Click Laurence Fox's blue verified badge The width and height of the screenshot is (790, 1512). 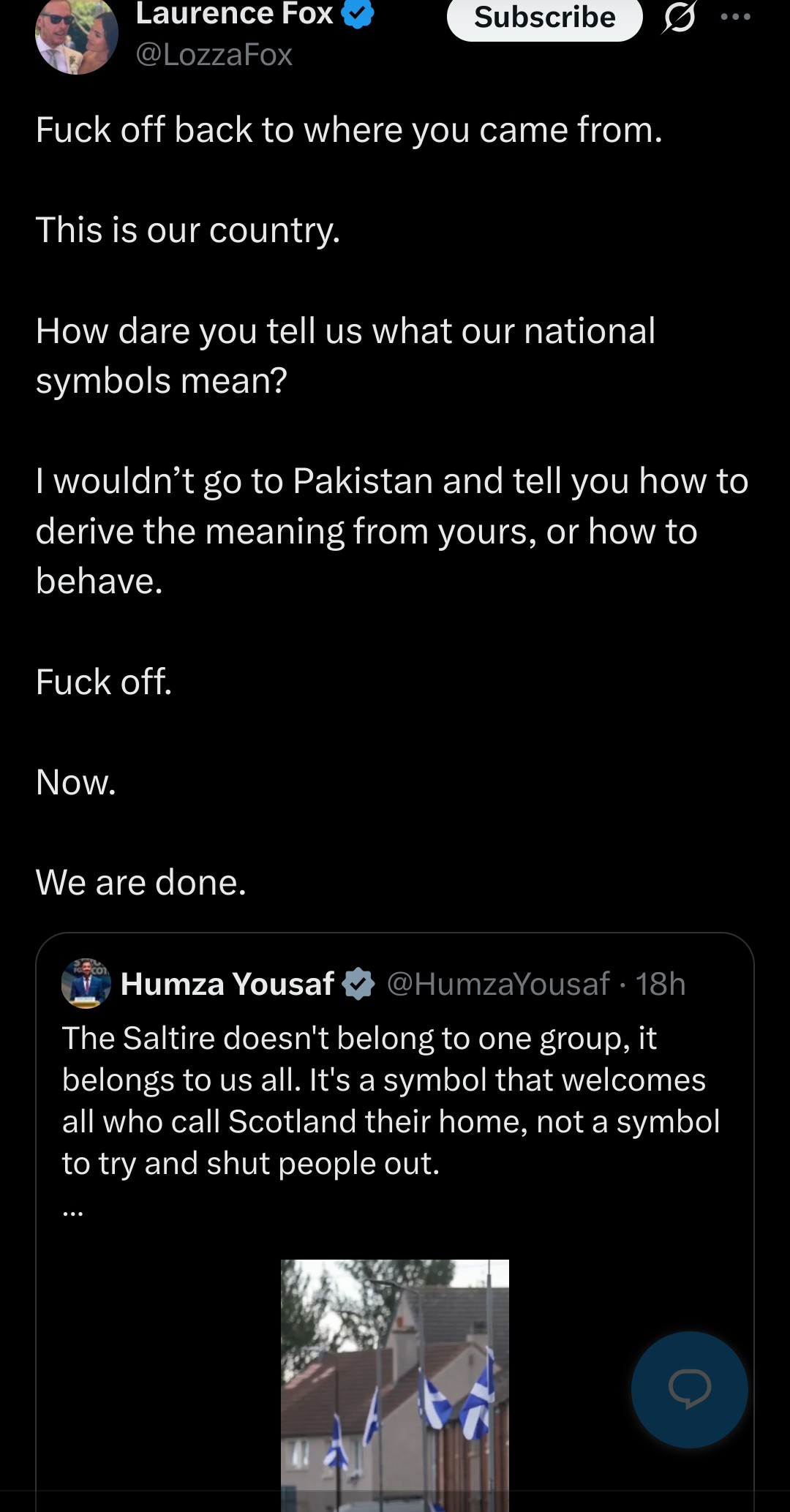(x=358, y=13)
